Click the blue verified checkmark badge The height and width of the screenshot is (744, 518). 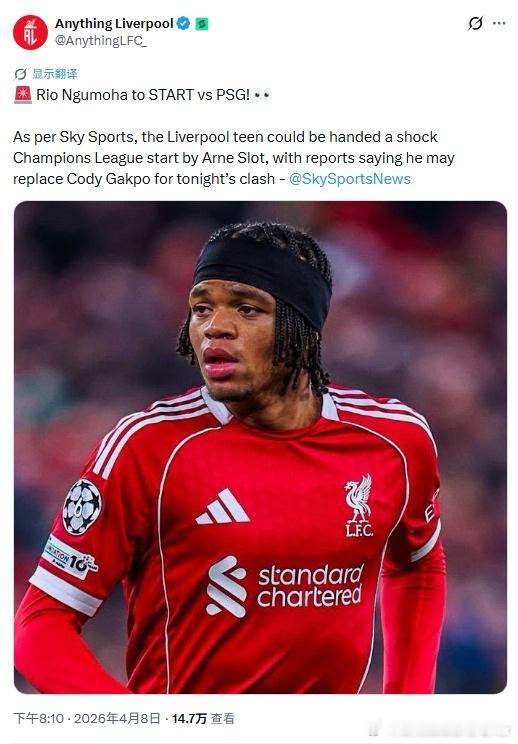coord(183,23)
